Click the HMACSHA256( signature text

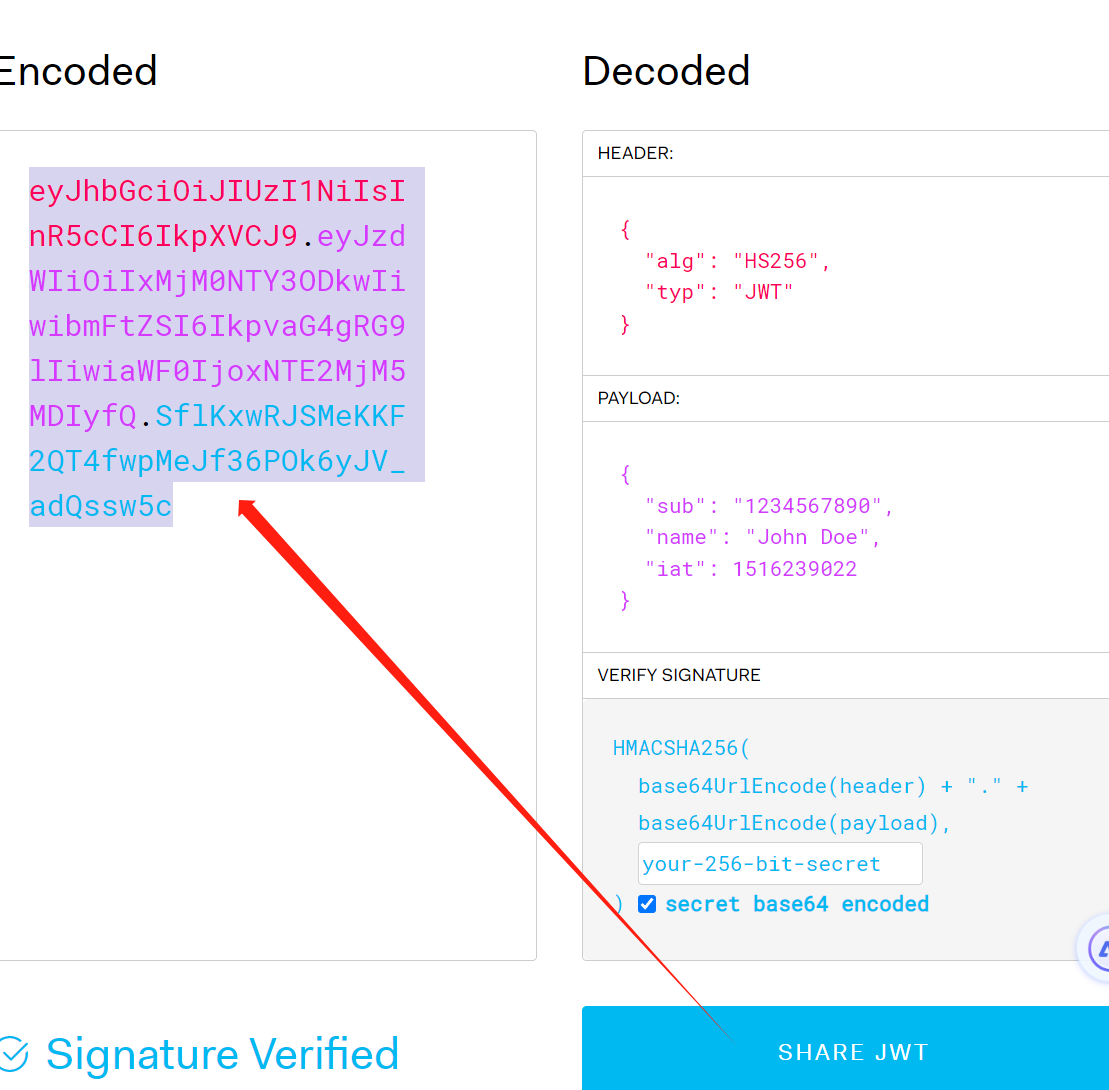tap(681, 748)
